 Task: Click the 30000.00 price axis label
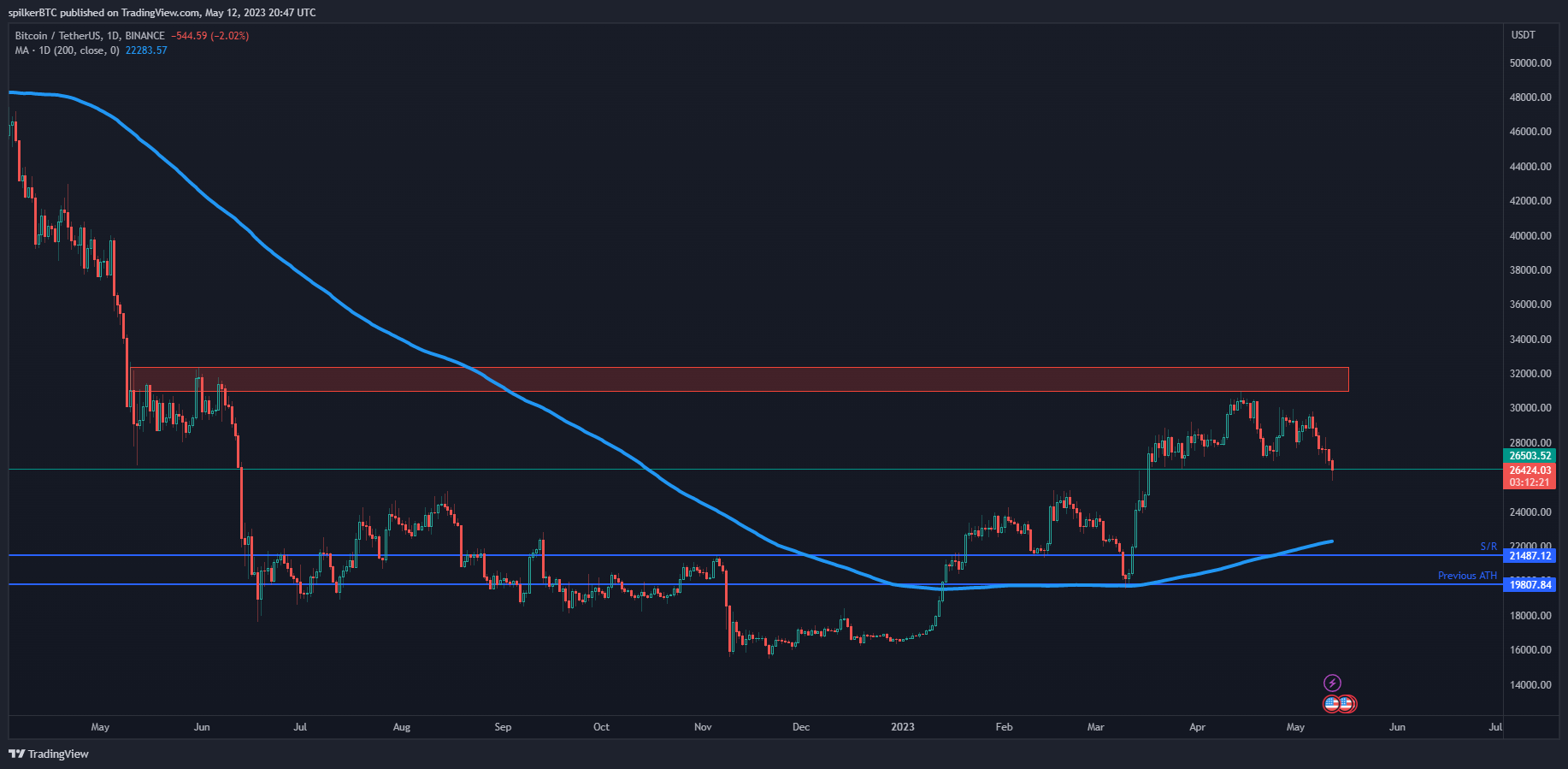1530,408
